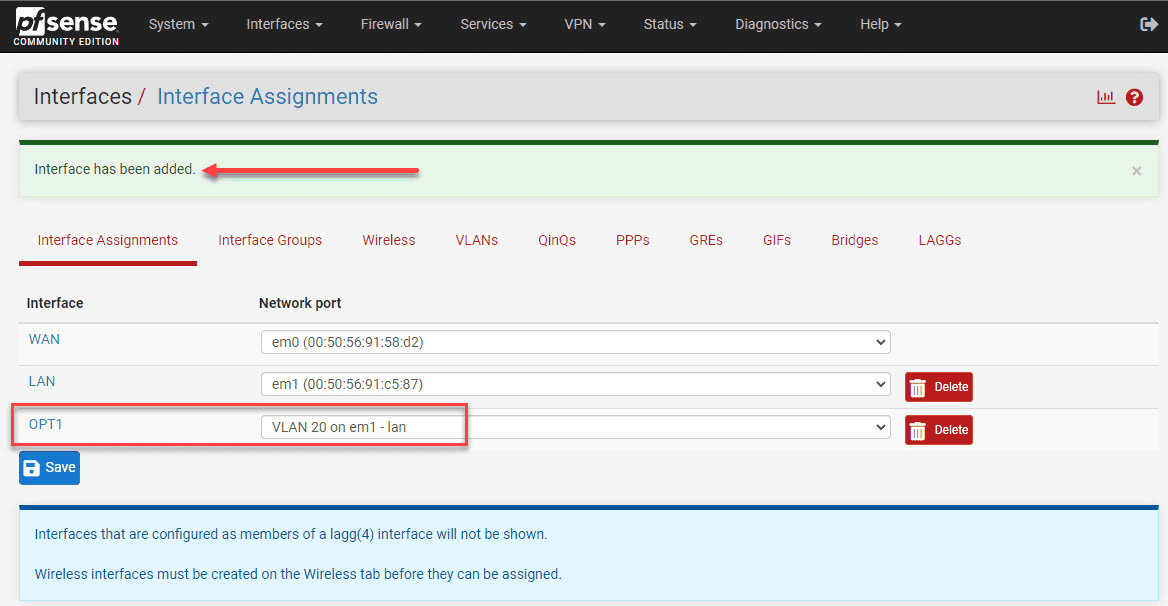Open the OPT1 interface link

pyautogui.click(x=45, y=424)
